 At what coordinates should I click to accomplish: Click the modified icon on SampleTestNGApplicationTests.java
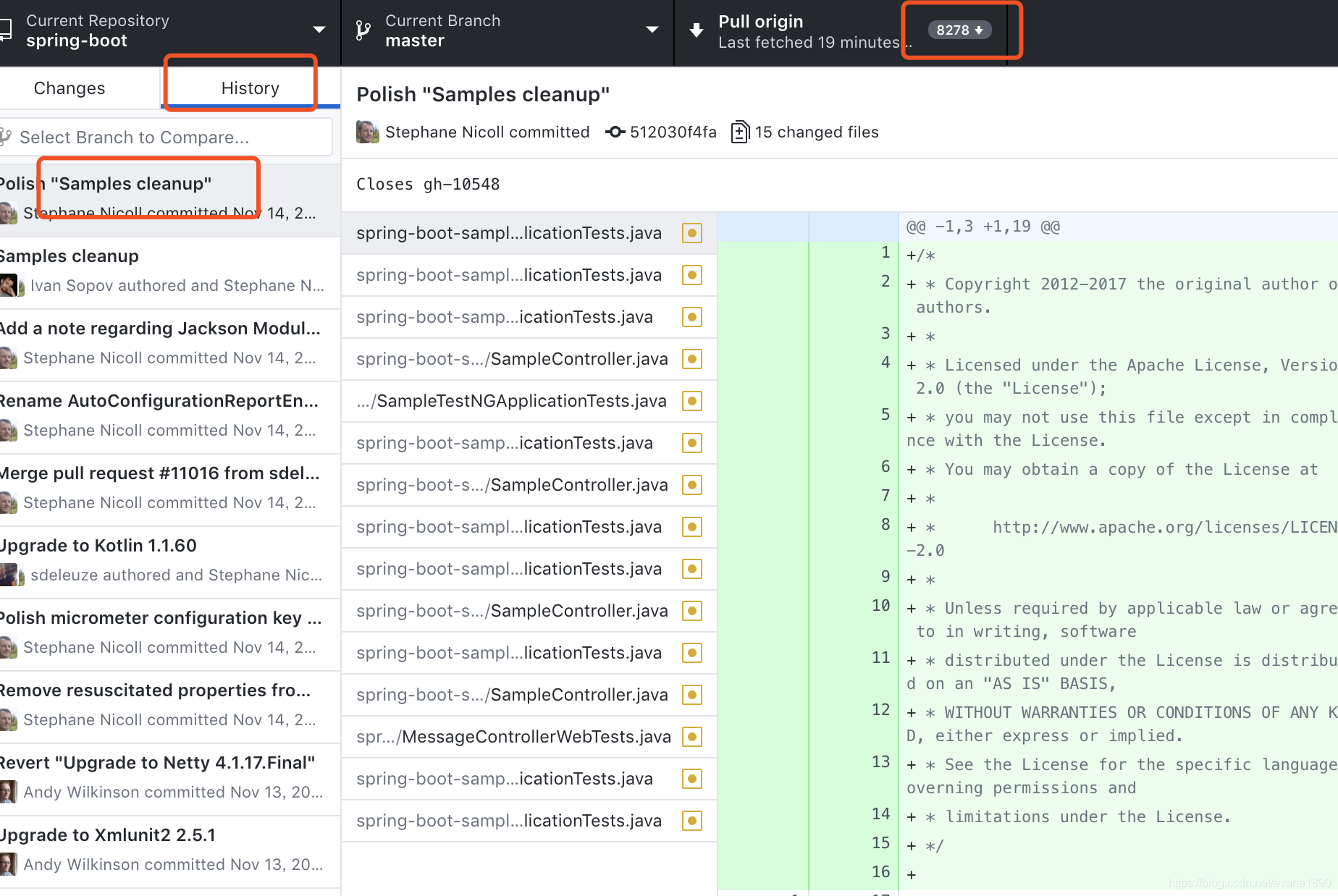[692, 401]
